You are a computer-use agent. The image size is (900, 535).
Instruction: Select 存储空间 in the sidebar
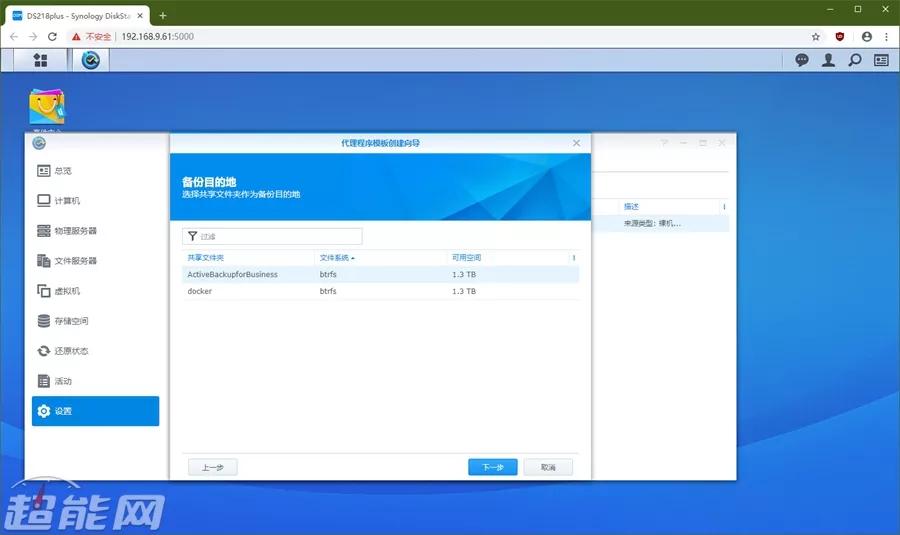point(95,321)
